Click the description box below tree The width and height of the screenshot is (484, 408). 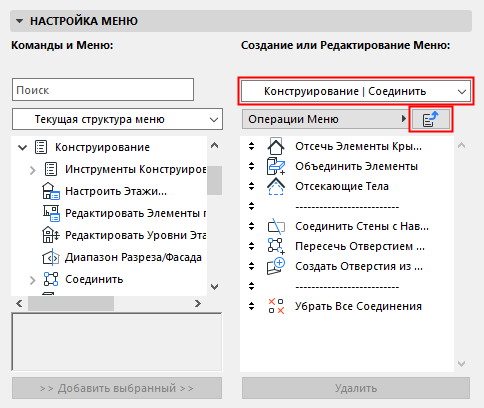click(x=117, y=342)
